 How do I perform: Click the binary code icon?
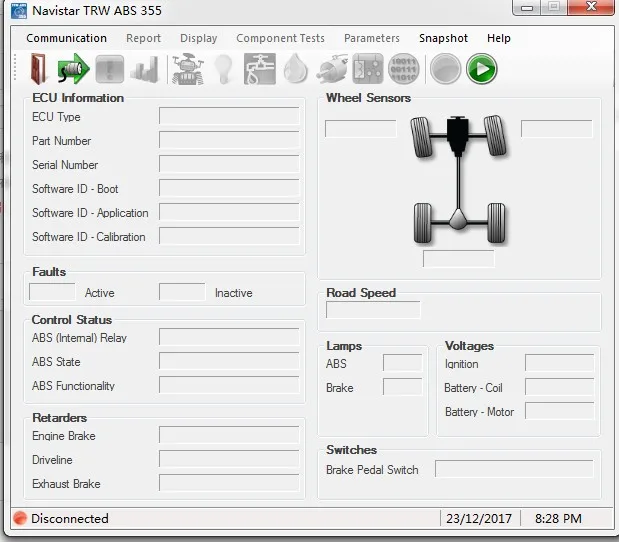pos(403,69)
